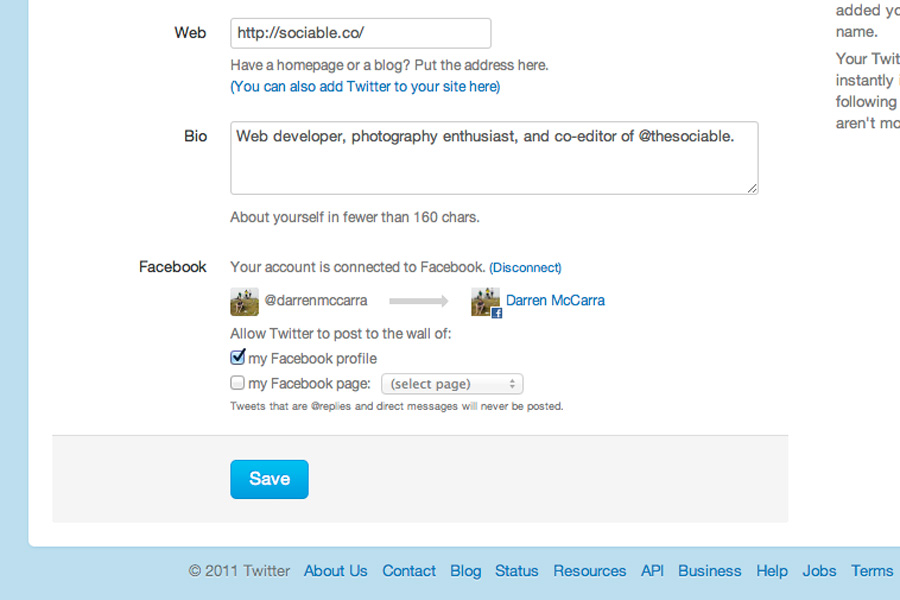Click the Twitter avatar next to @darrenmccarra
Viewport: 900px width, 600px height.
pyautogui.click(x=244, y=301)
